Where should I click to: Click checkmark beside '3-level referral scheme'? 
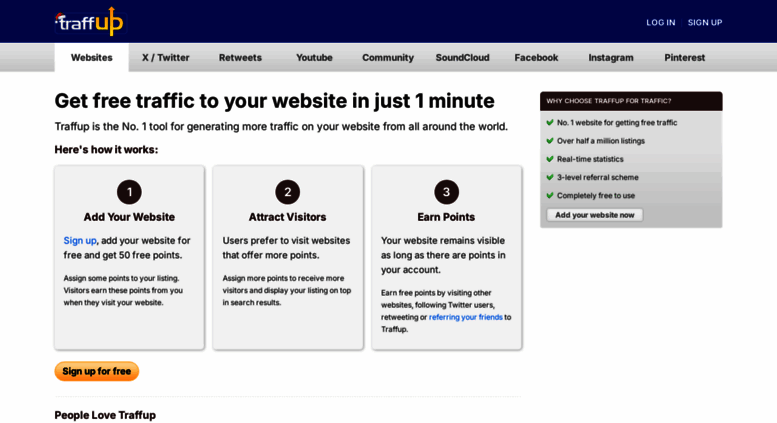coord(550,177)
